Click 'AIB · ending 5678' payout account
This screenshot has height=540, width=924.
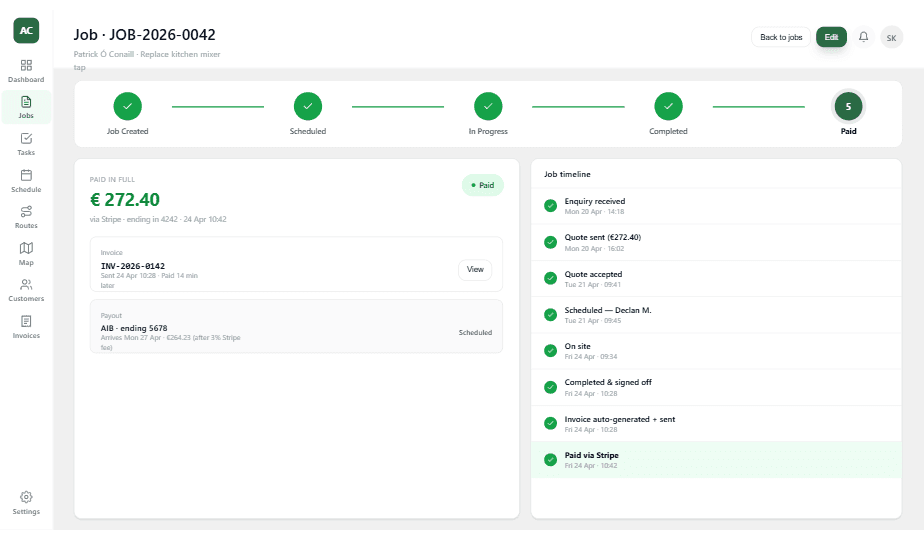click(134, 328)
